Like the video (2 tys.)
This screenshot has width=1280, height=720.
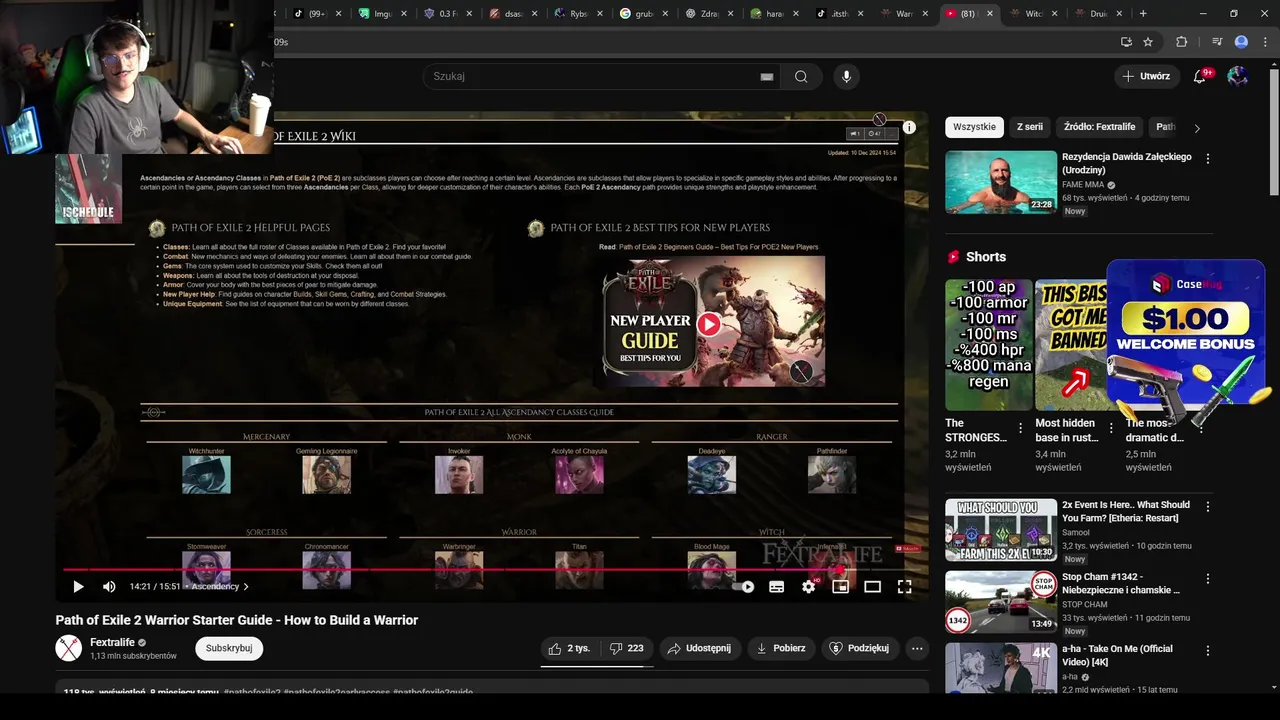(x=569, y=648)
